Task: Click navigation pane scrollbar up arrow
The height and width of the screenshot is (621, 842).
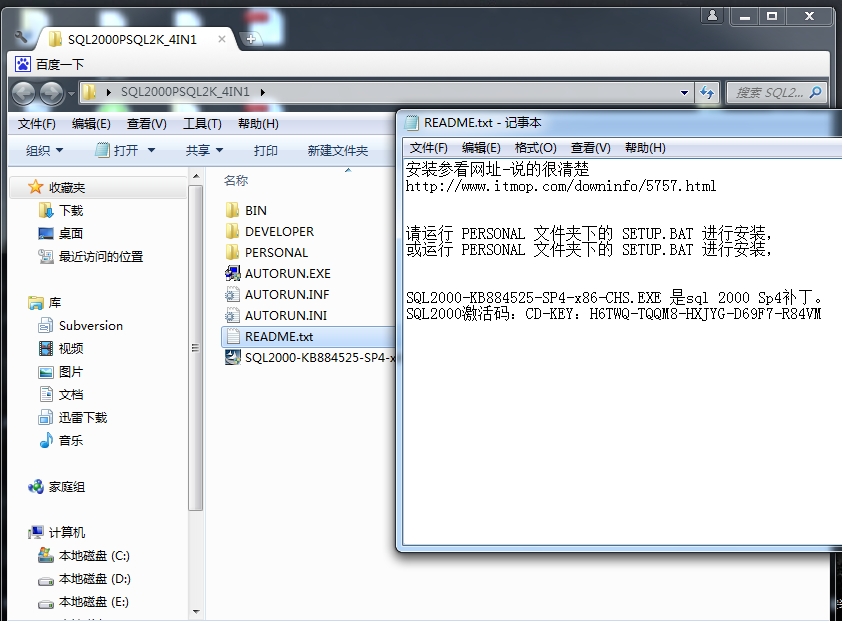Action: tap(196, 176)
